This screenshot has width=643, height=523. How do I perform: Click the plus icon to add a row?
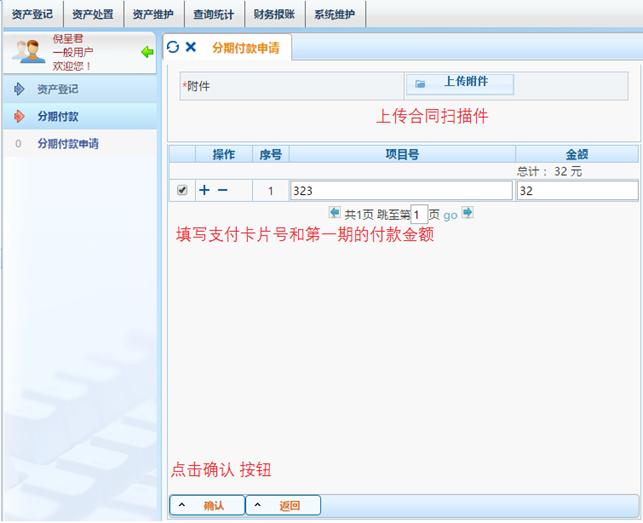pos(204,190)
